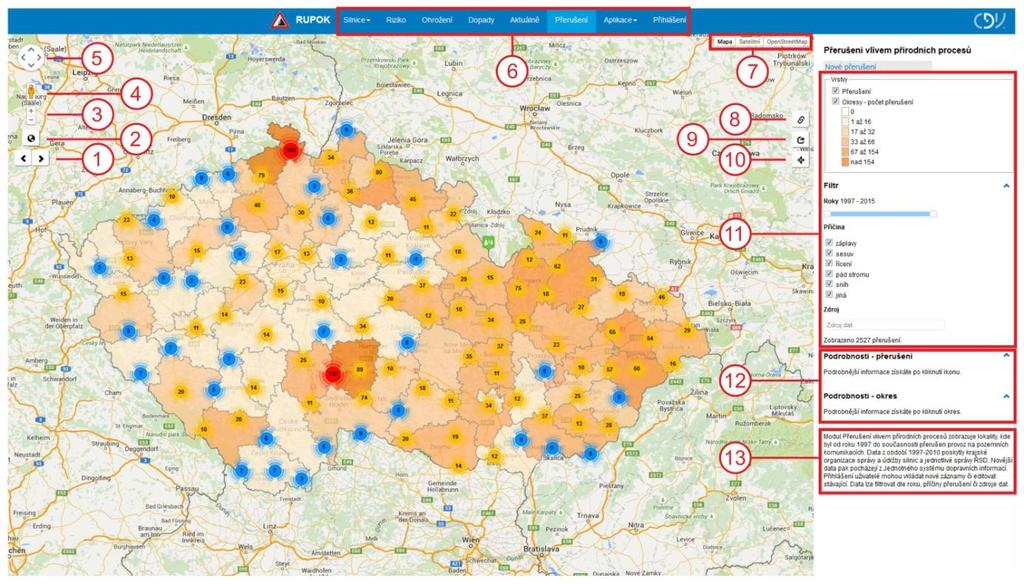Click the chain link permalink icon

(x=801, y=120)
